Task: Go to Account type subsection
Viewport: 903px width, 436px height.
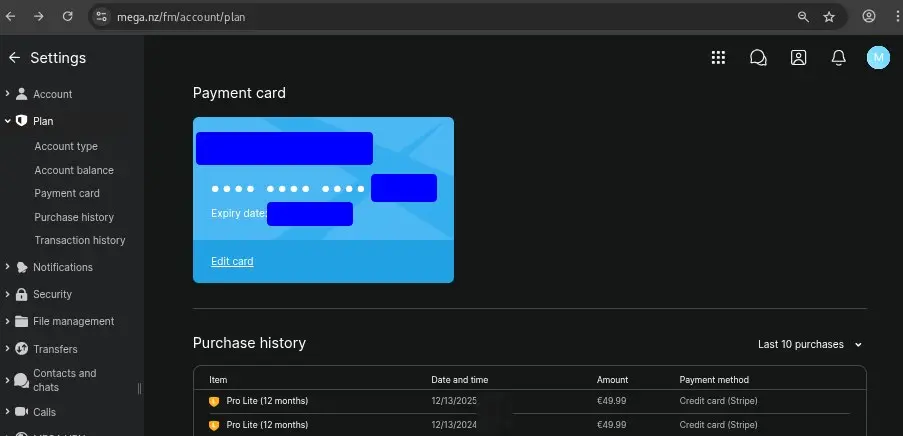Action: (x=66, y=146)
